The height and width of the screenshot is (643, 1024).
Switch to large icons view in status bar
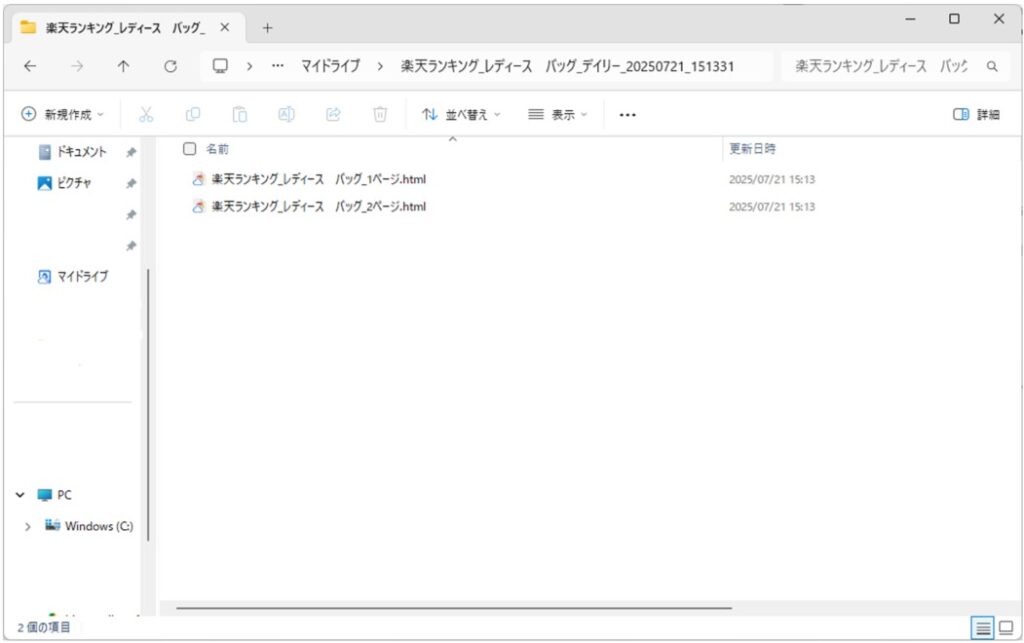tap(1006, 628)
